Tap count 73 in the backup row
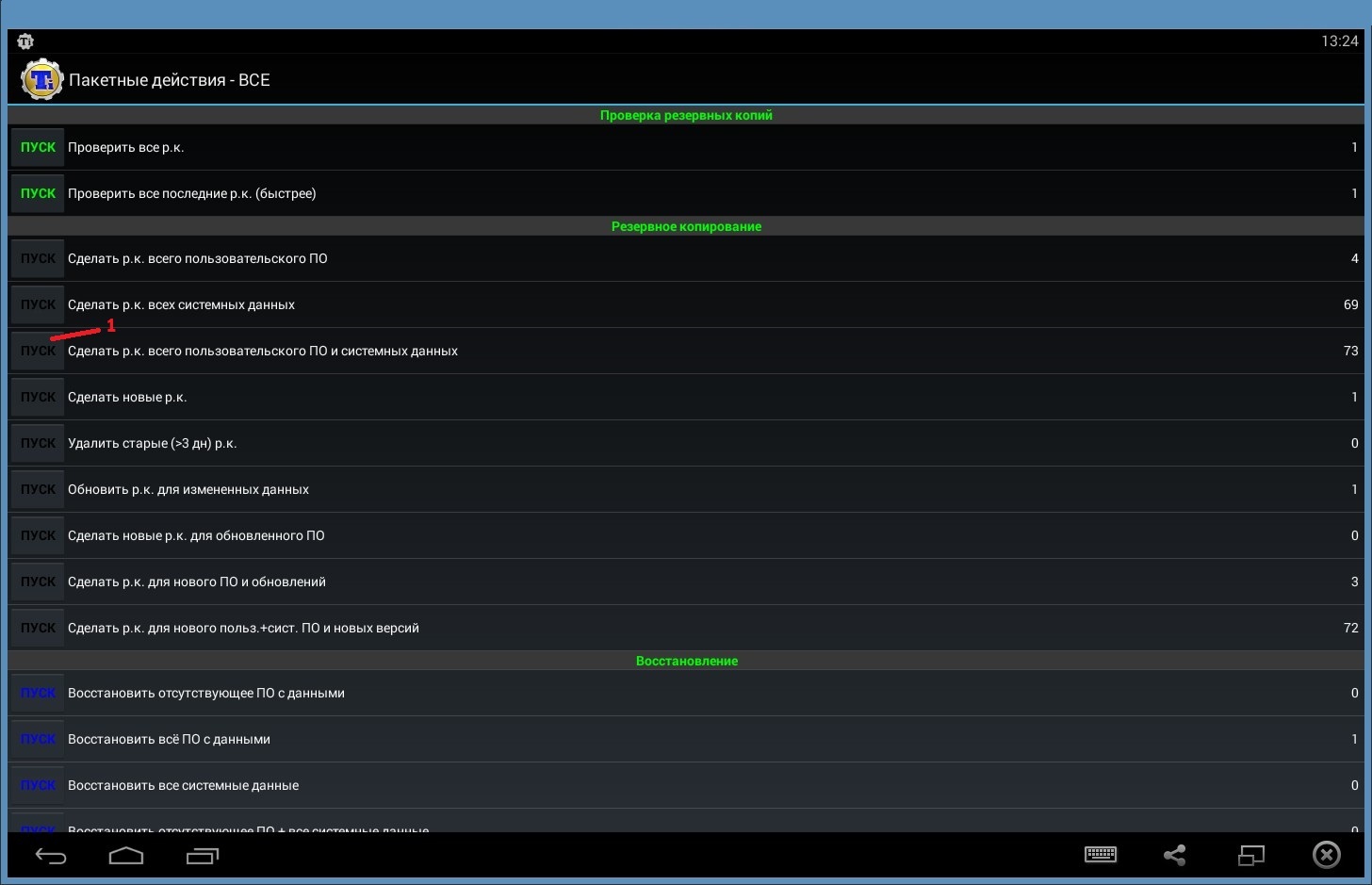 (x=1350, y=351)
